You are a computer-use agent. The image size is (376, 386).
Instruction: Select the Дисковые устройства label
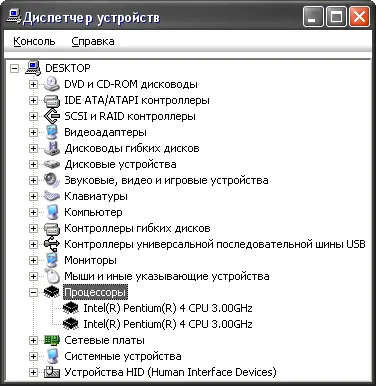[x=120, y=165]
